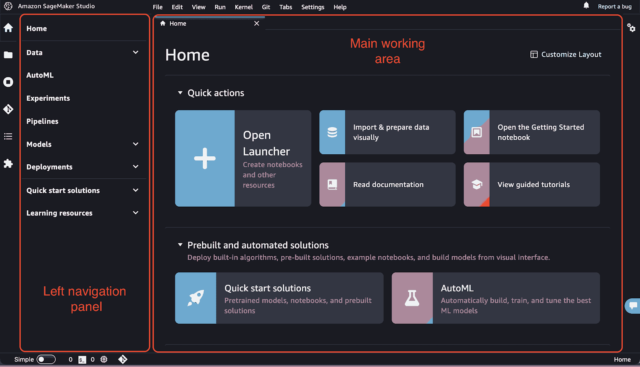The image size is (640, 367).
Task: Open the Extensions puzzle icon
Action: click(8, 164)
